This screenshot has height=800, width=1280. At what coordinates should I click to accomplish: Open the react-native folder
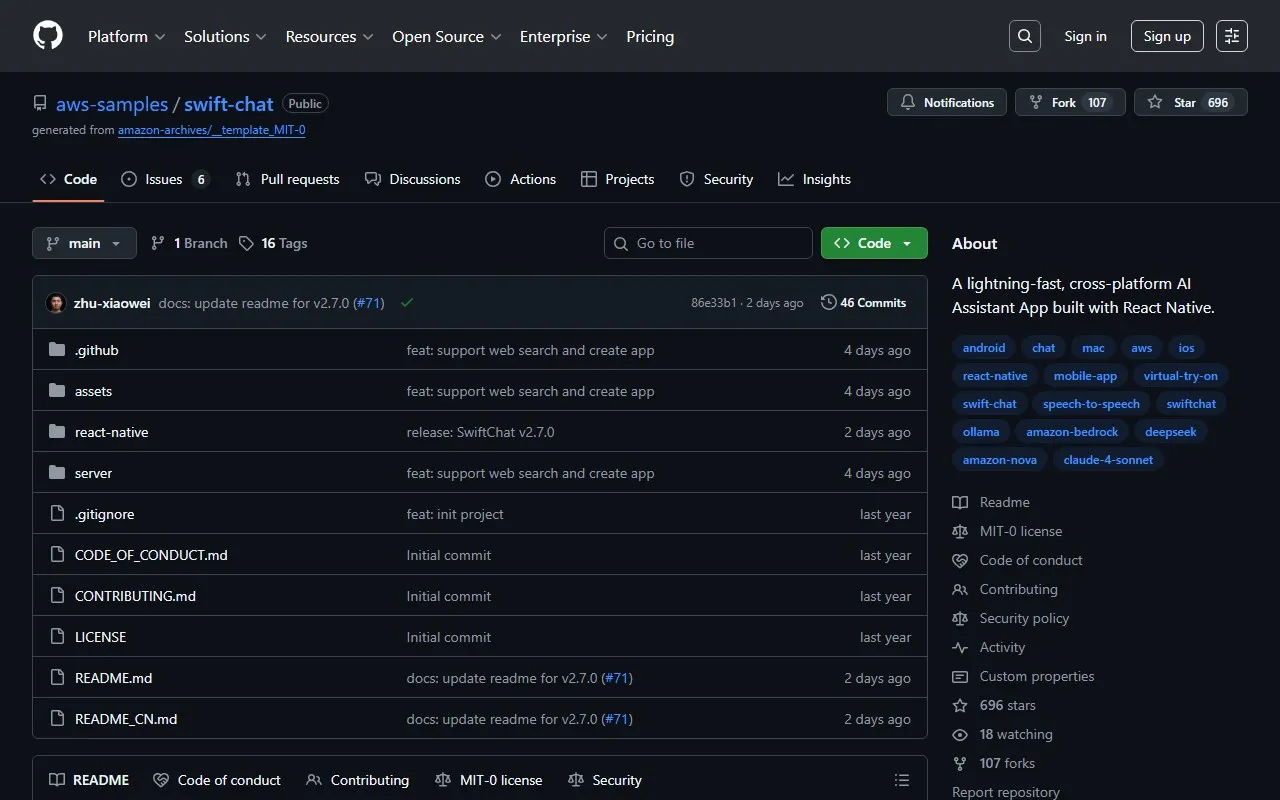[111, 432]
